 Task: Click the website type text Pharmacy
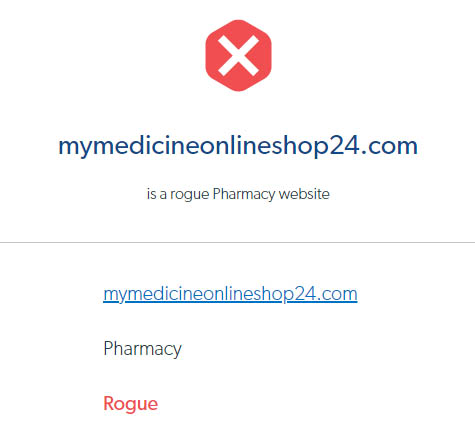[x=142, y=349]
